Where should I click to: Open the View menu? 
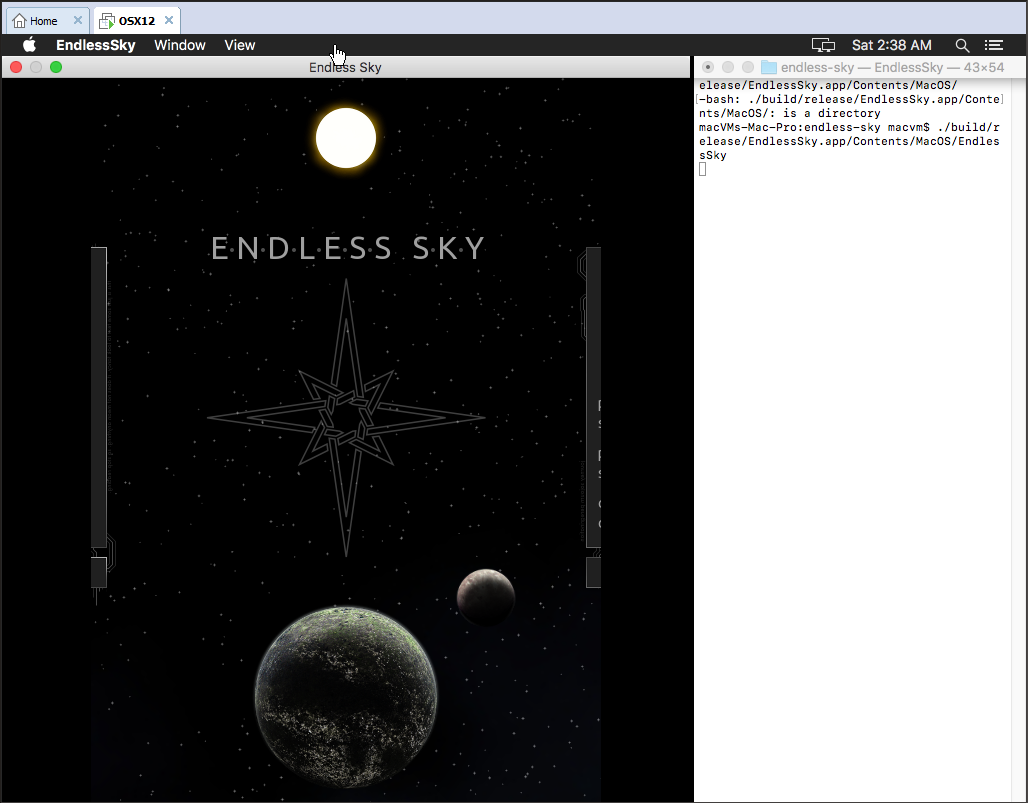[239, 44]
